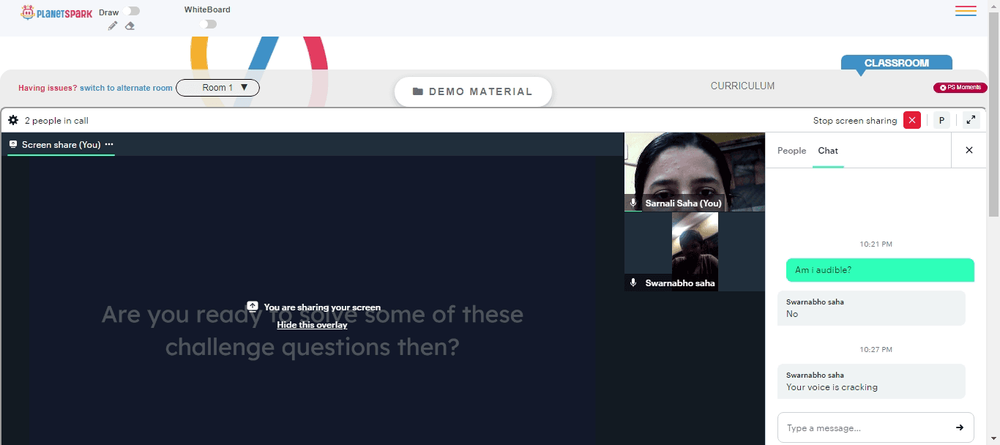Click the 2 people in call label

point(57,120)
